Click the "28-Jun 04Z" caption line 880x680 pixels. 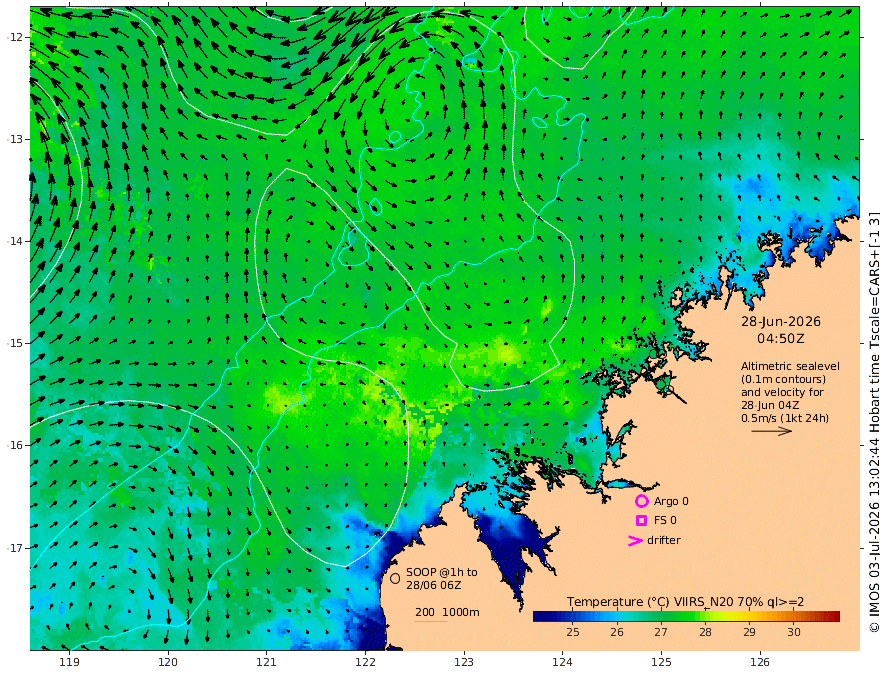770,405
